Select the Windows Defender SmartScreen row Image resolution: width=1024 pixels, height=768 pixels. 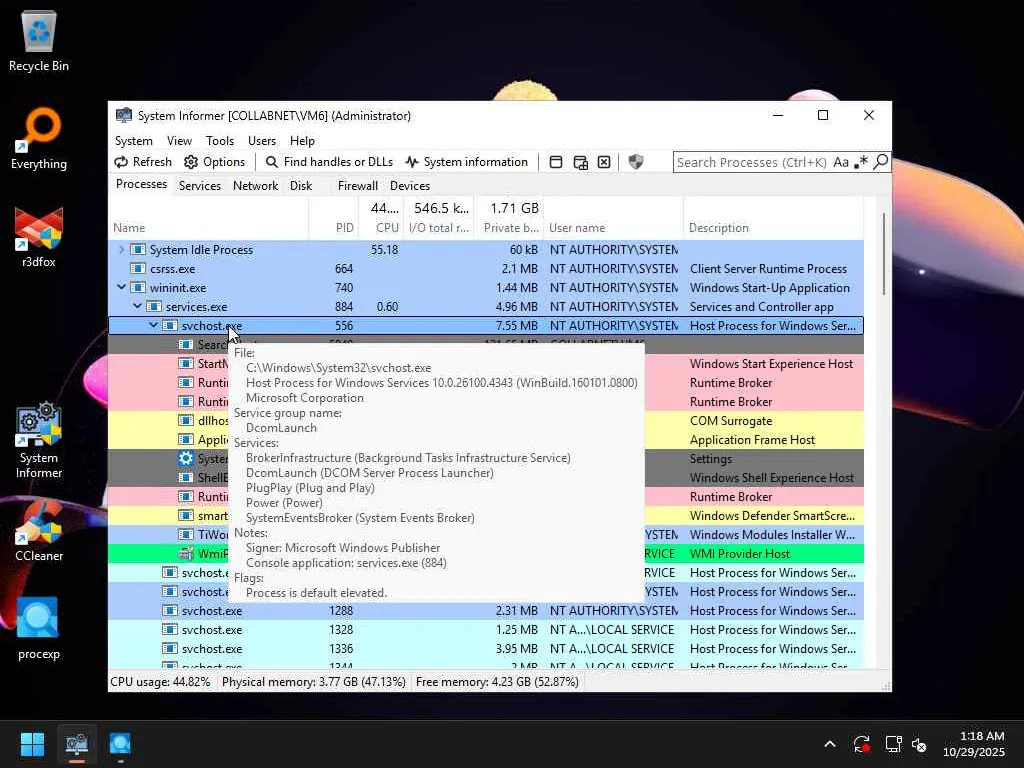click(x=486, y=516)
